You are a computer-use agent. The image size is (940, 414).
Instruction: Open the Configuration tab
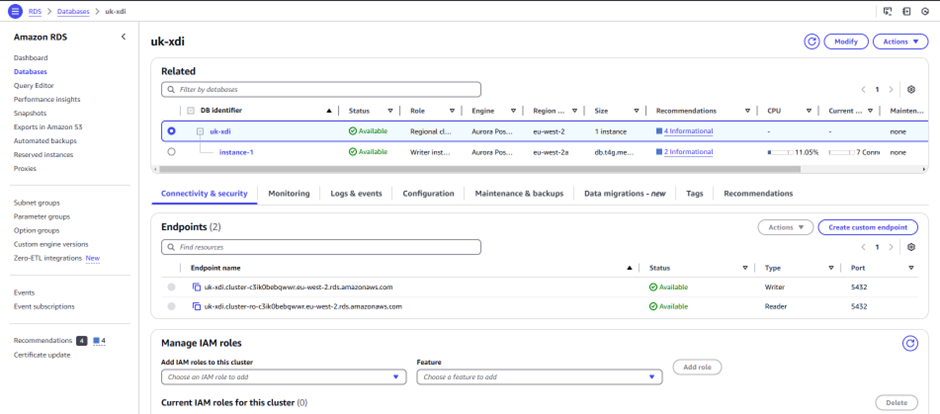tap(428, 194)
